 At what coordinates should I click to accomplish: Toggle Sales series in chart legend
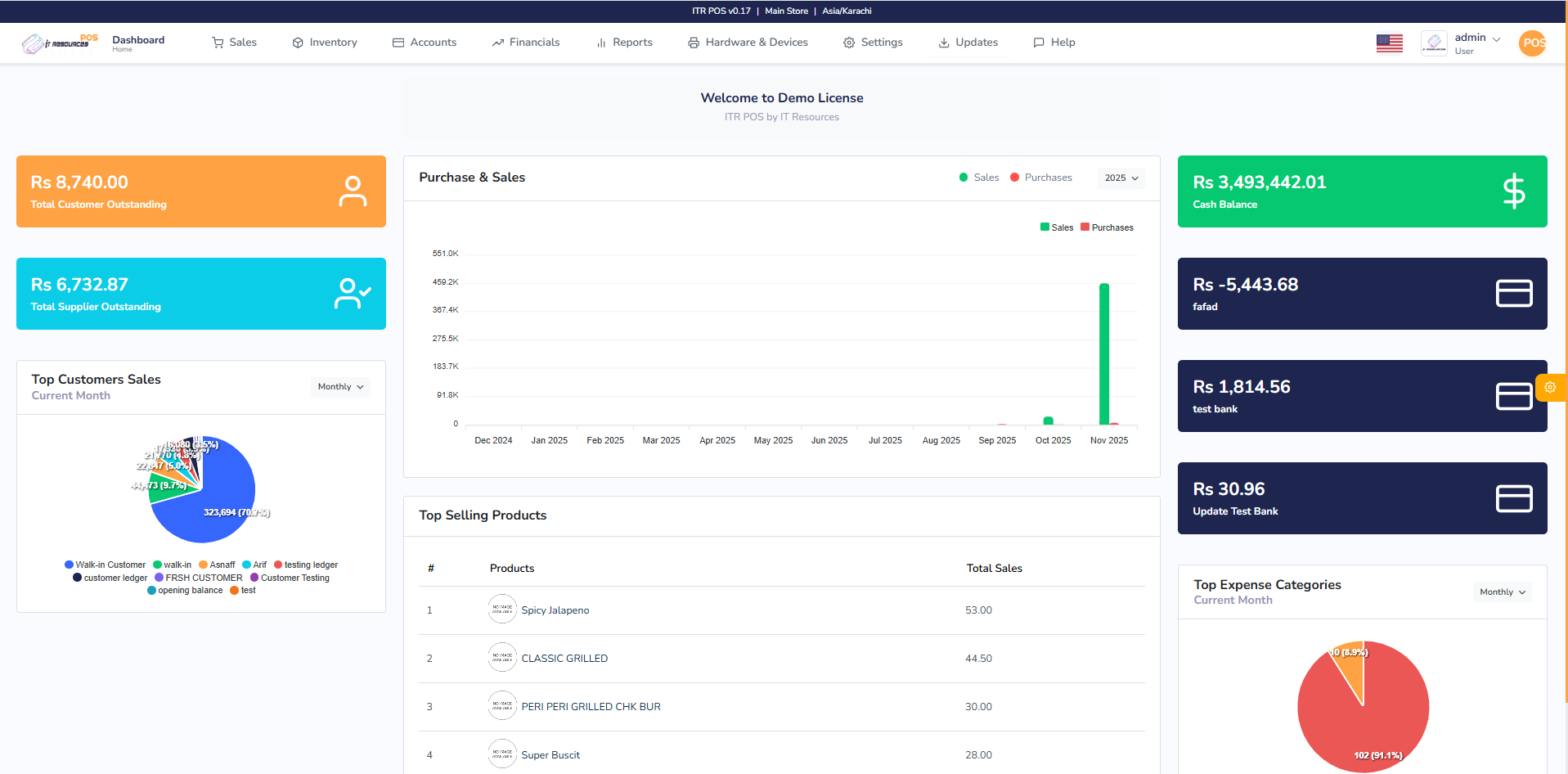click(1057, 227)
